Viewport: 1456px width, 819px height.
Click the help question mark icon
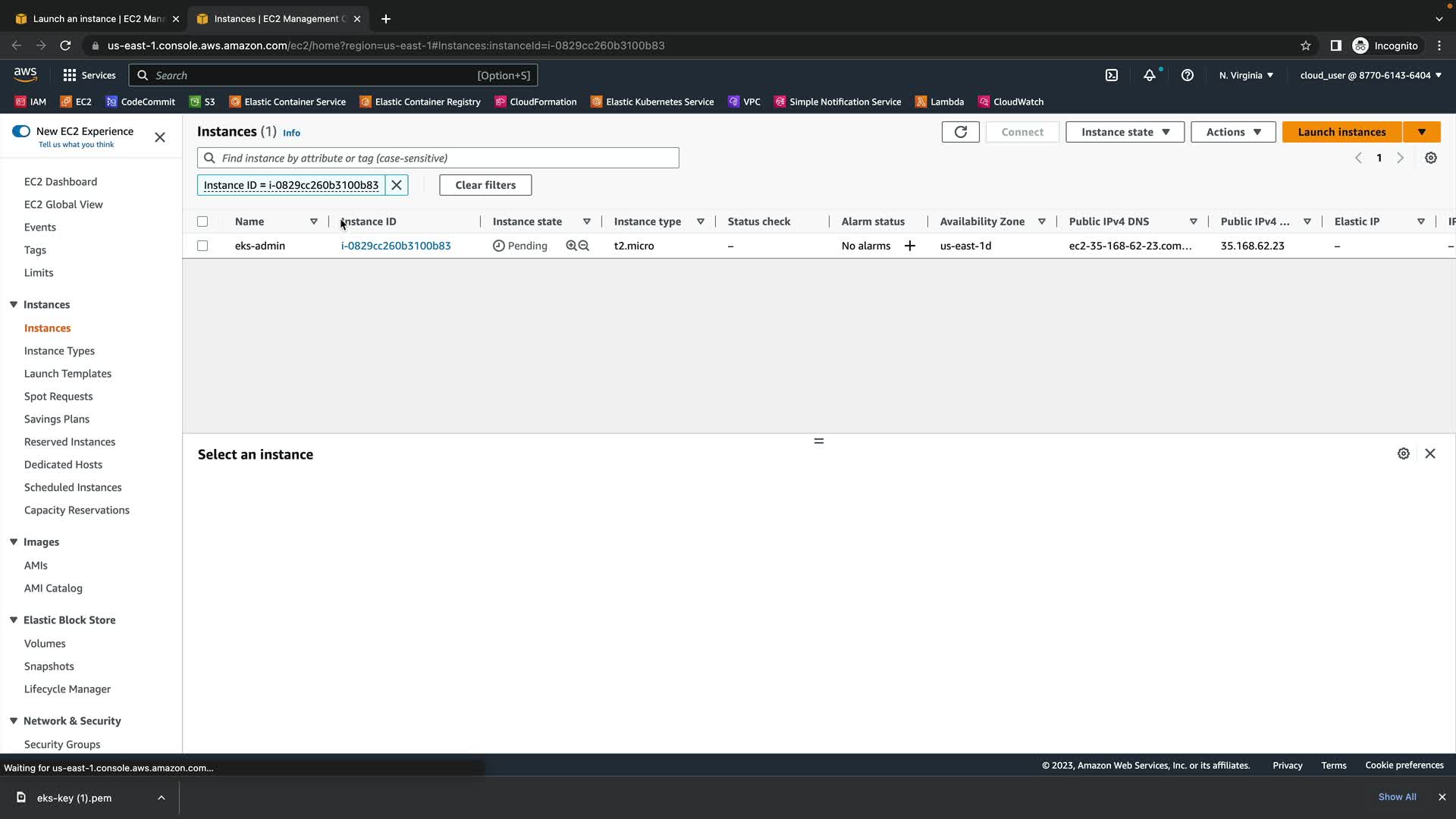(1188, 75)
